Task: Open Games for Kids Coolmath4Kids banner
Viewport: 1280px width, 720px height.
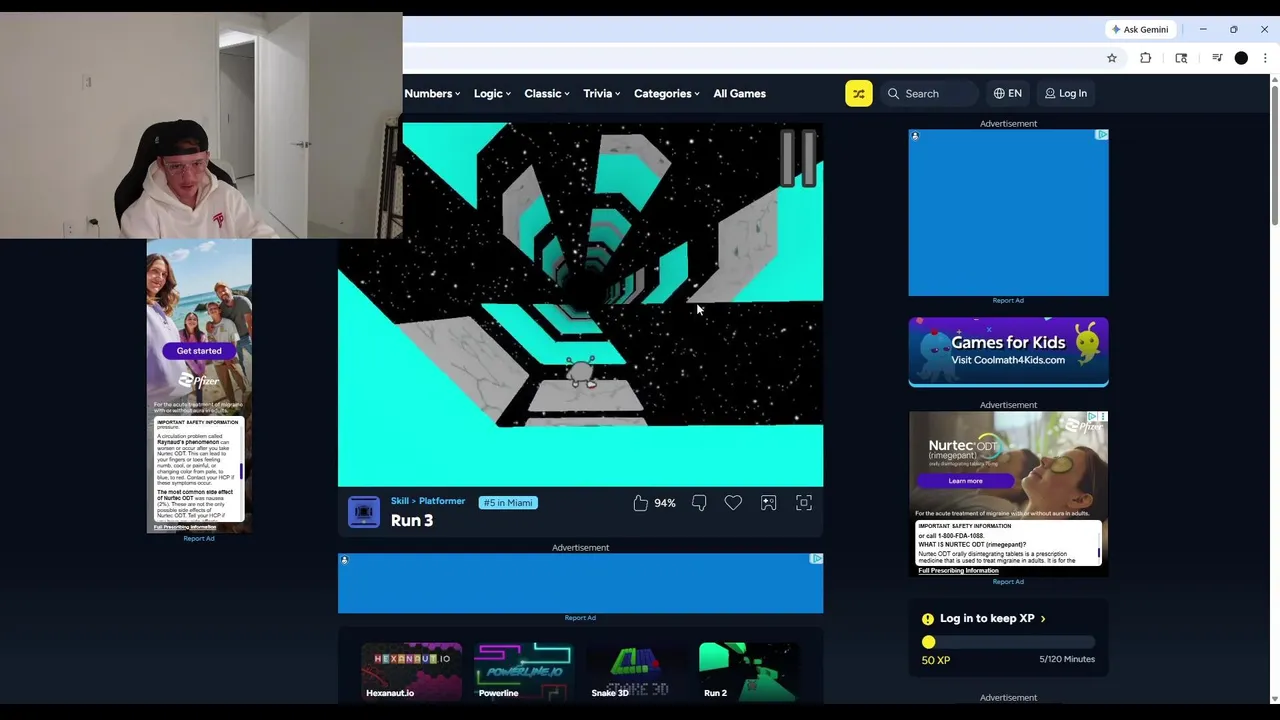Action: pyautogui.click(x=1008, y=351)
